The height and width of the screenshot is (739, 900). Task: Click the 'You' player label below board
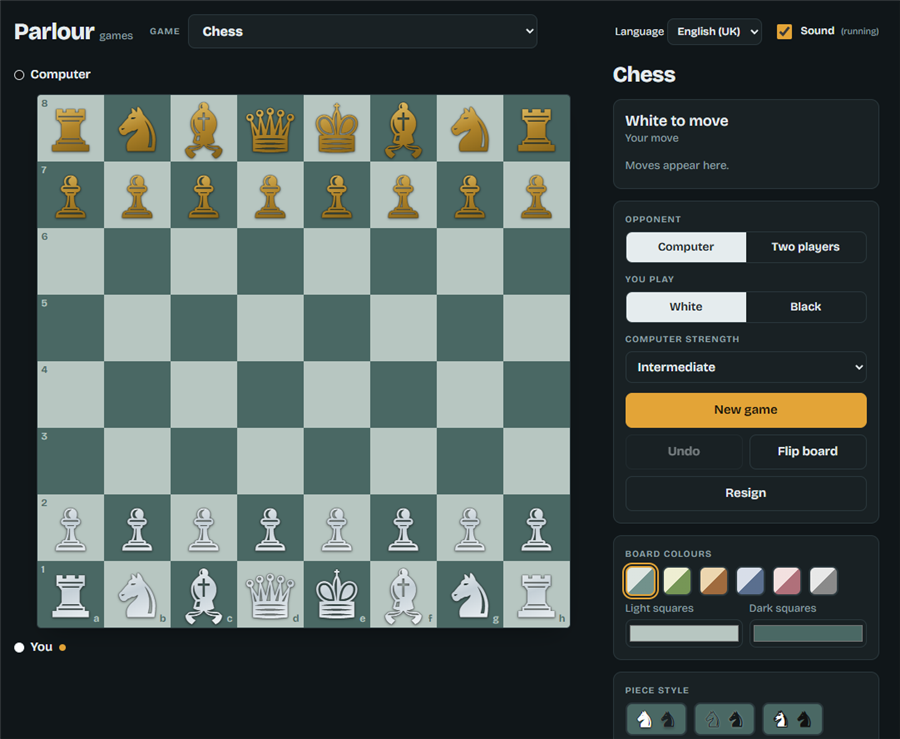coord(41,647)
